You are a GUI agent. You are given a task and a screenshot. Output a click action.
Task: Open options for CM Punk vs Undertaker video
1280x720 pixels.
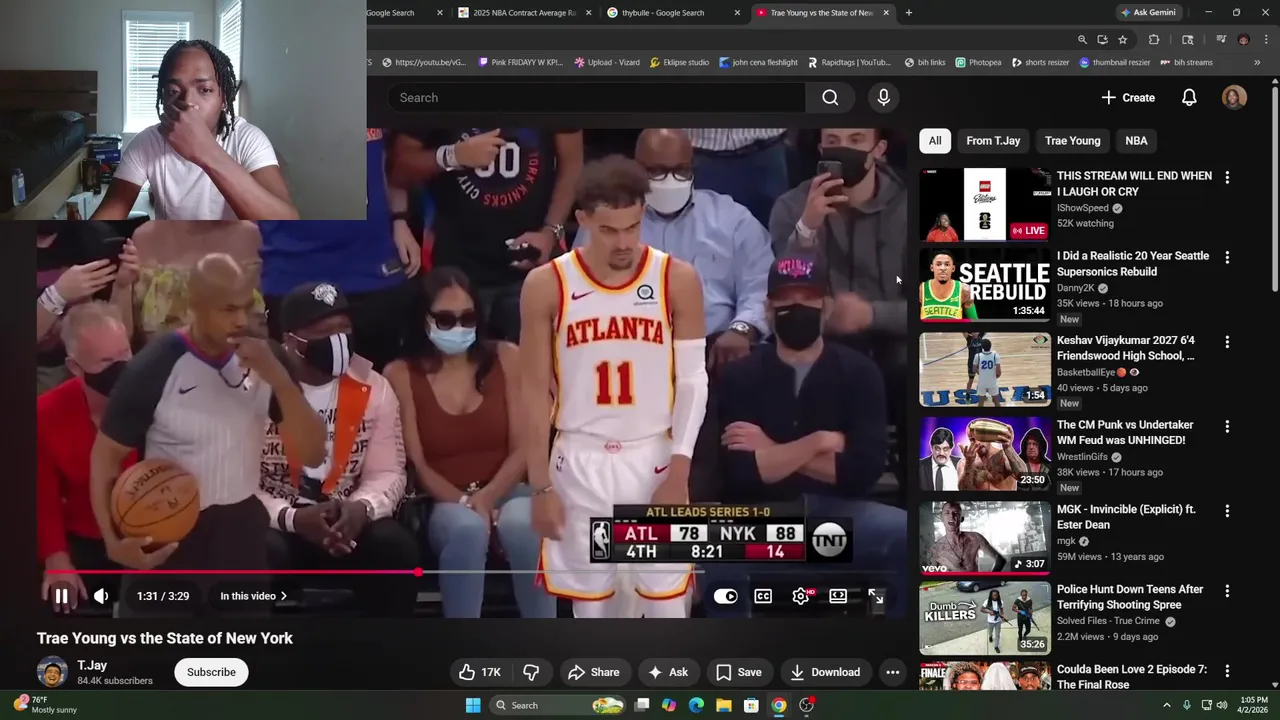point(1227,426)
